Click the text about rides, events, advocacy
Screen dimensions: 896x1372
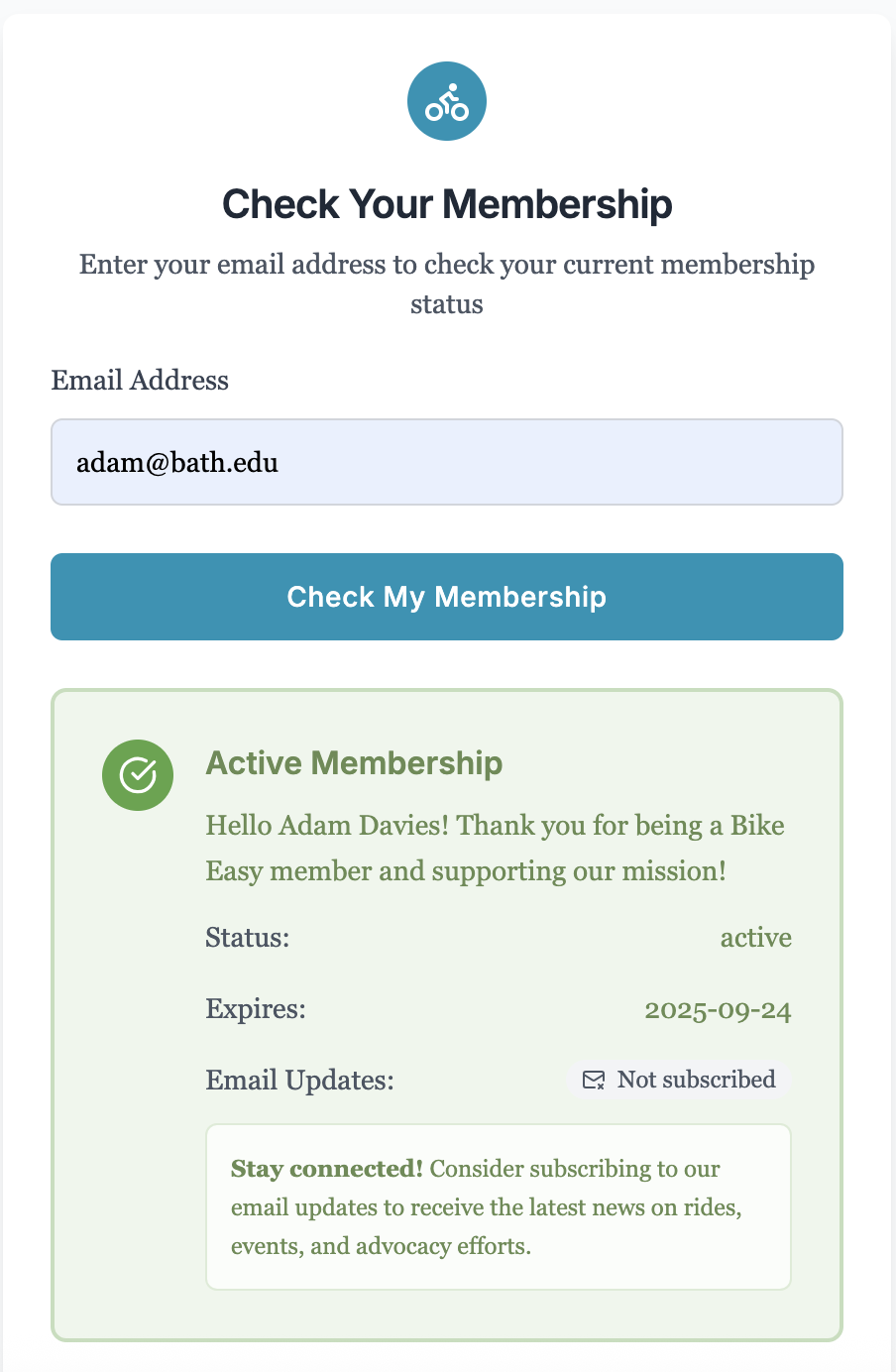point(487,1207)
